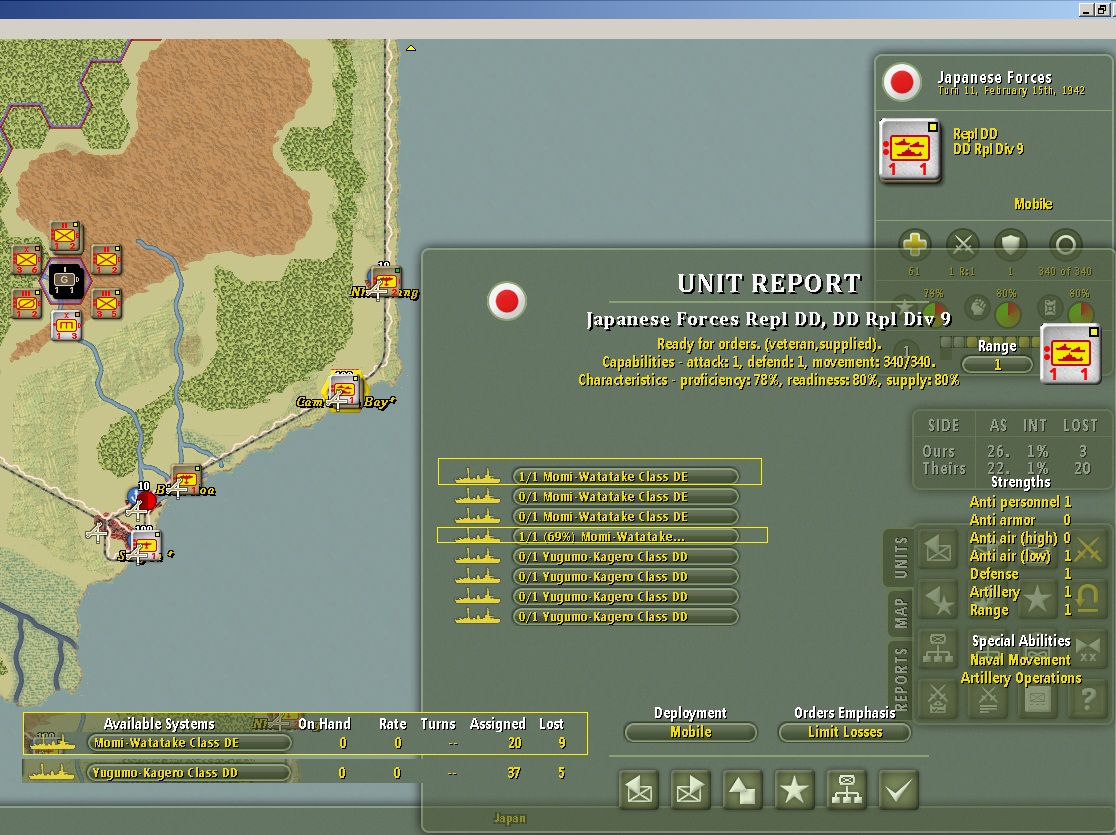
Task: Click the supply icon beside the 80% pie chart
Action: point(1050,309)
